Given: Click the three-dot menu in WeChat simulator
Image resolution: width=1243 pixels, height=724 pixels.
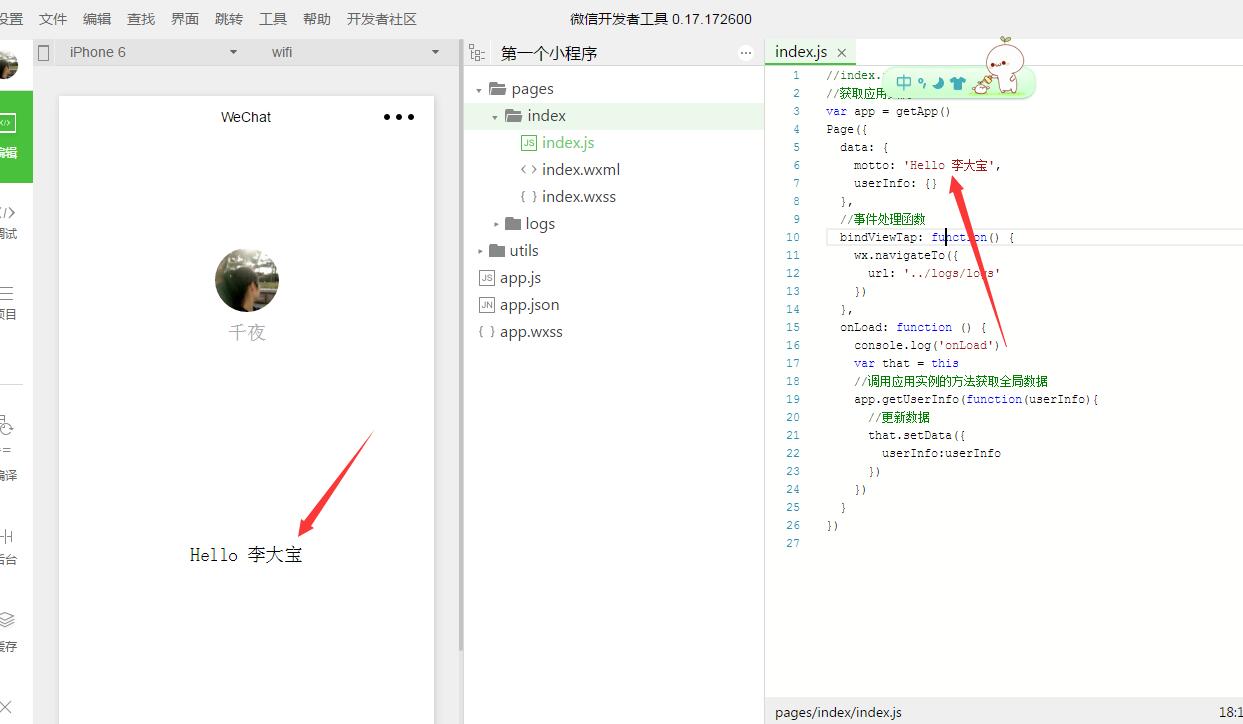Looking at the screenshot, I should click(x=398, y=117).
